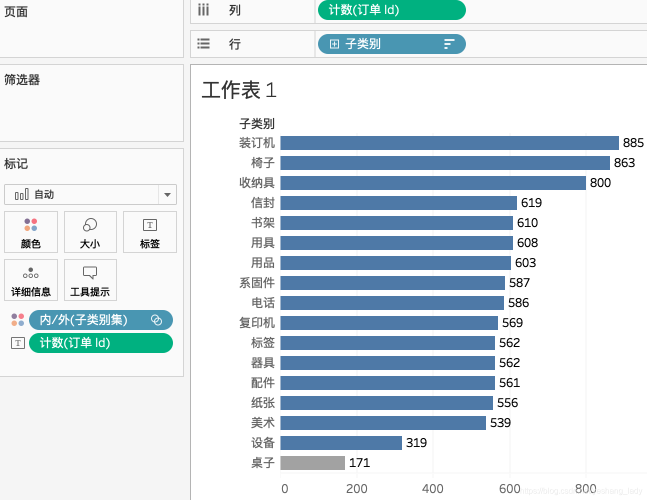Image resolution: width=647 pixels, height=500 pixels.
Task: Click the 书架 row label
Action: click(263, 223)
